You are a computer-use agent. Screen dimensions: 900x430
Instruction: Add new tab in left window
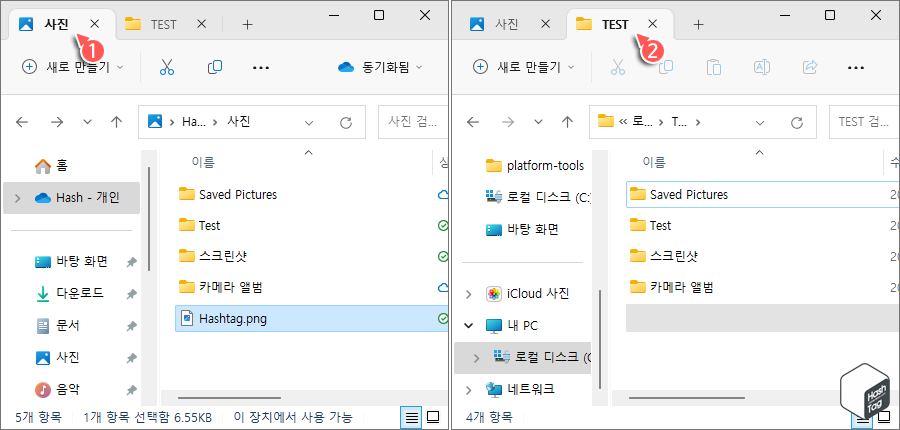[x=247, y=25]
